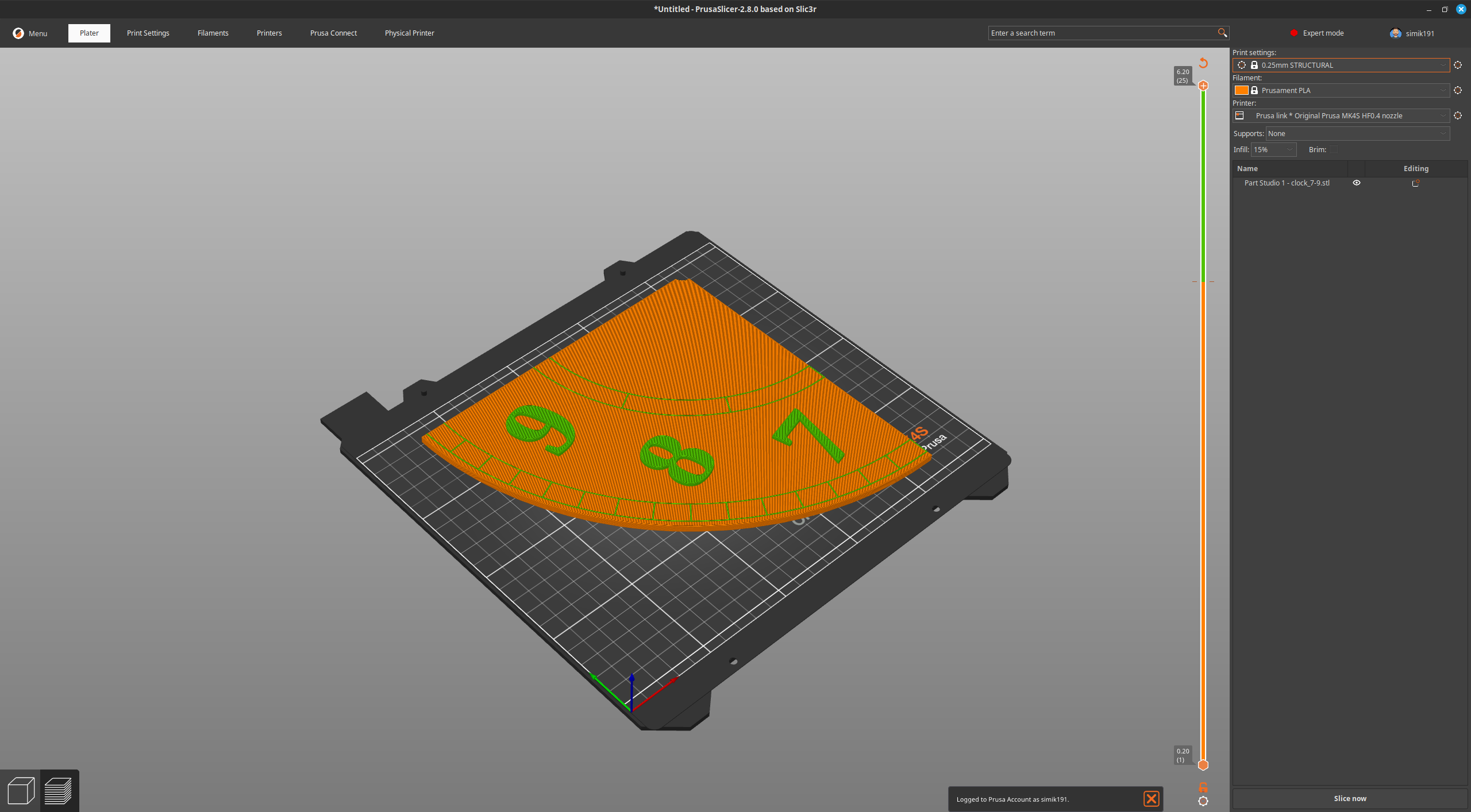Image resolution: width=1471 pixels, height=812 pixels.
Task: Click the Name column header
Action: pyautogui.click(x=1290, y=168)
